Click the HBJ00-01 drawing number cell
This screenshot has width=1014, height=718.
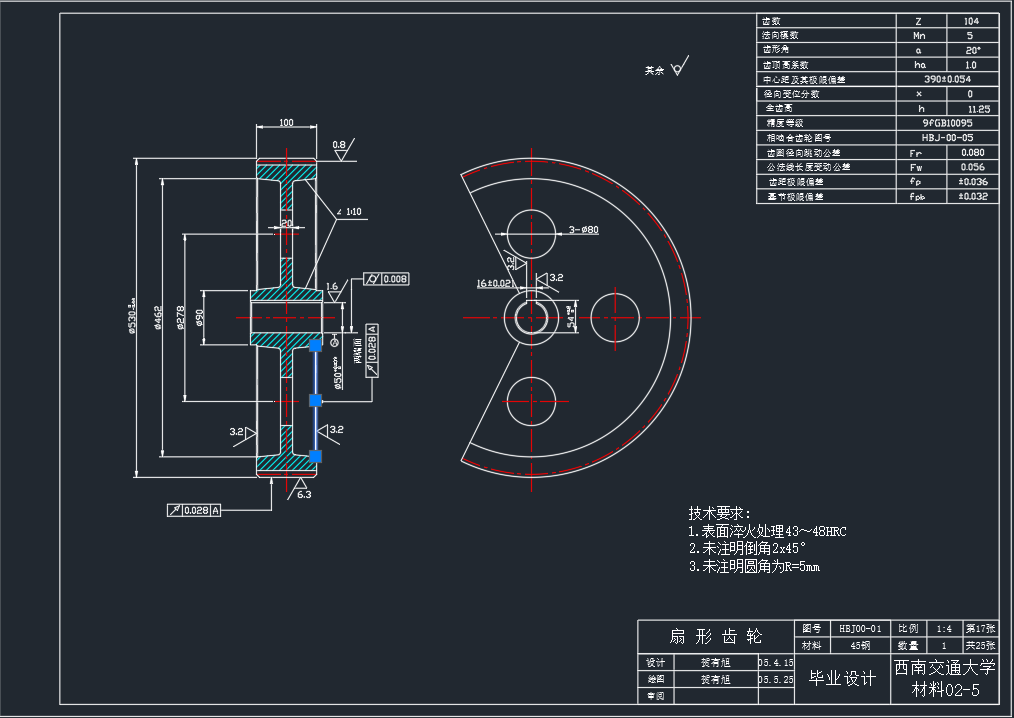860,629
